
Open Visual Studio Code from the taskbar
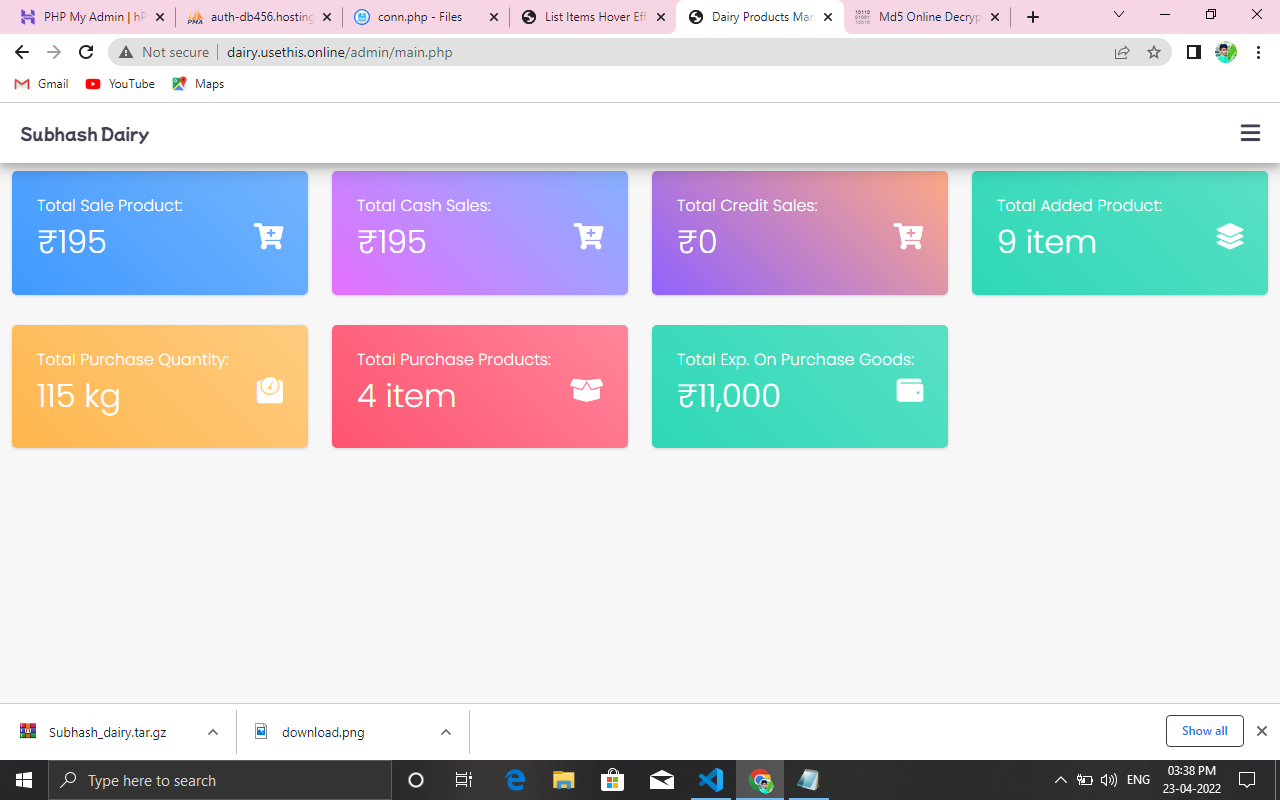[711, 780]
